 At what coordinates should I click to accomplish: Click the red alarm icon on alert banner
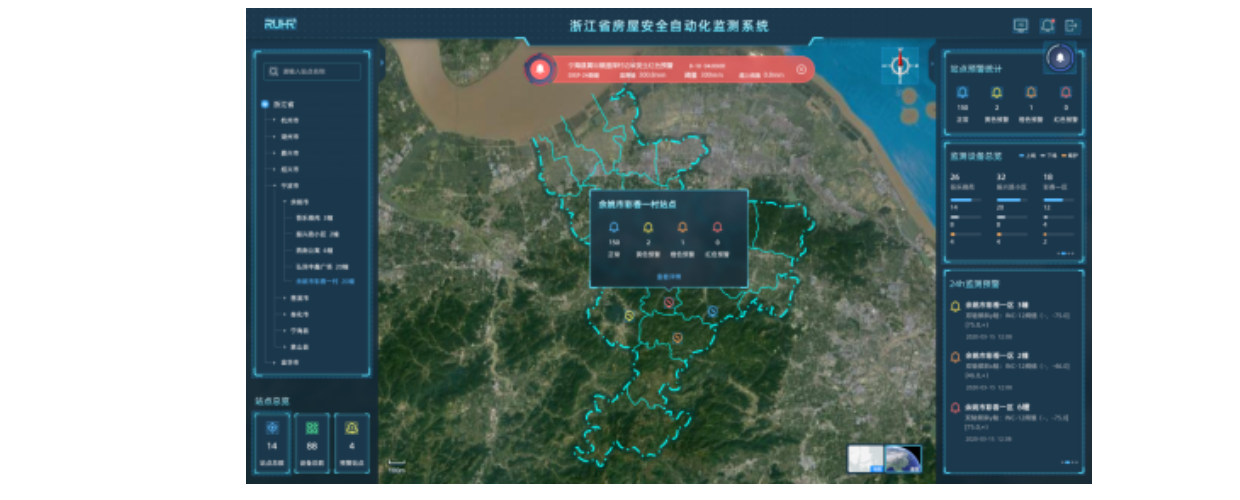click(540, 69)
